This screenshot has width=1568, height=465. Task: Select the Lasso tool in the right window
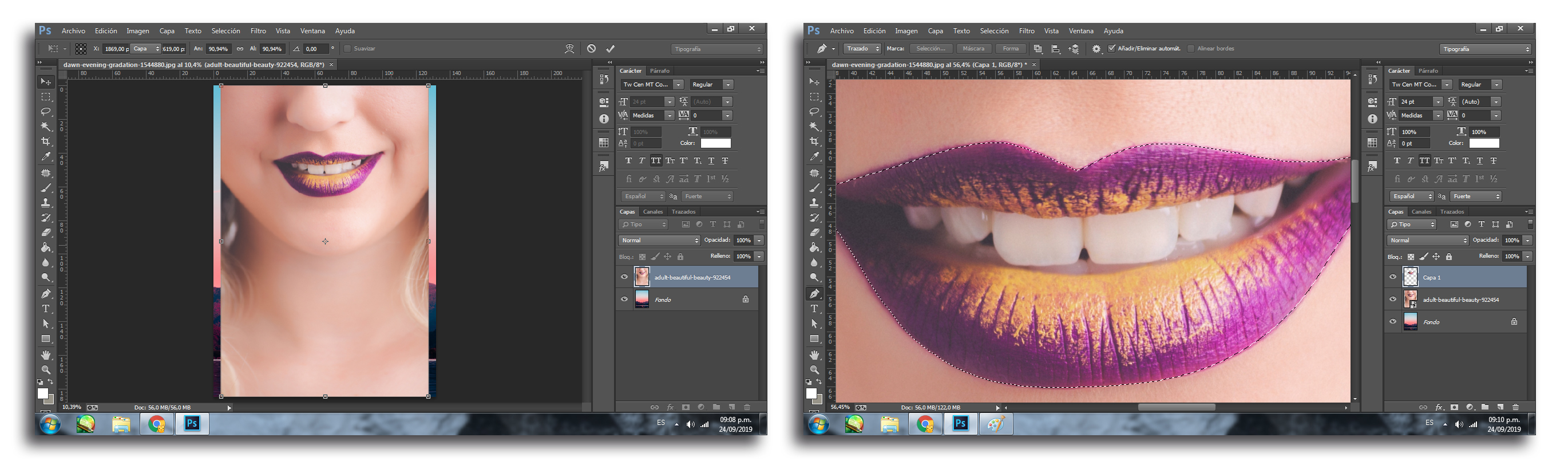[814, 112]
